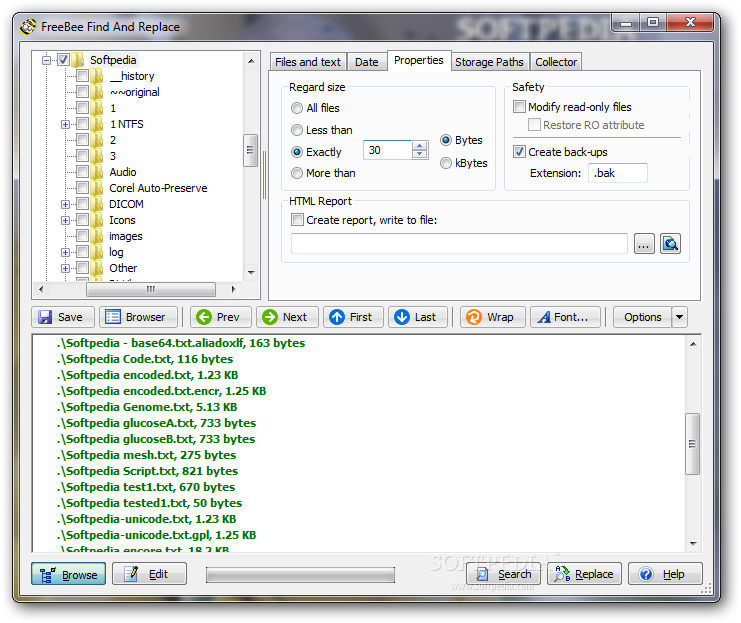Click the Audio folder icon
Viewport: 741px width, 623px height.
[x=96, y=172]
